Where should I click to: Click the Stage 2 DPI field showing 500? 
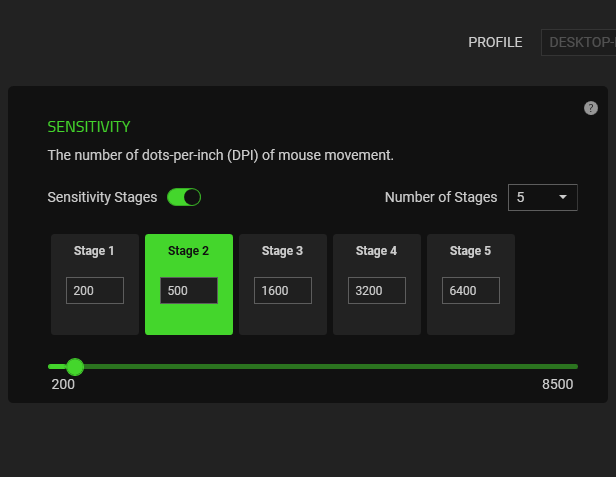pyautogui.click(x=189, y=290)
